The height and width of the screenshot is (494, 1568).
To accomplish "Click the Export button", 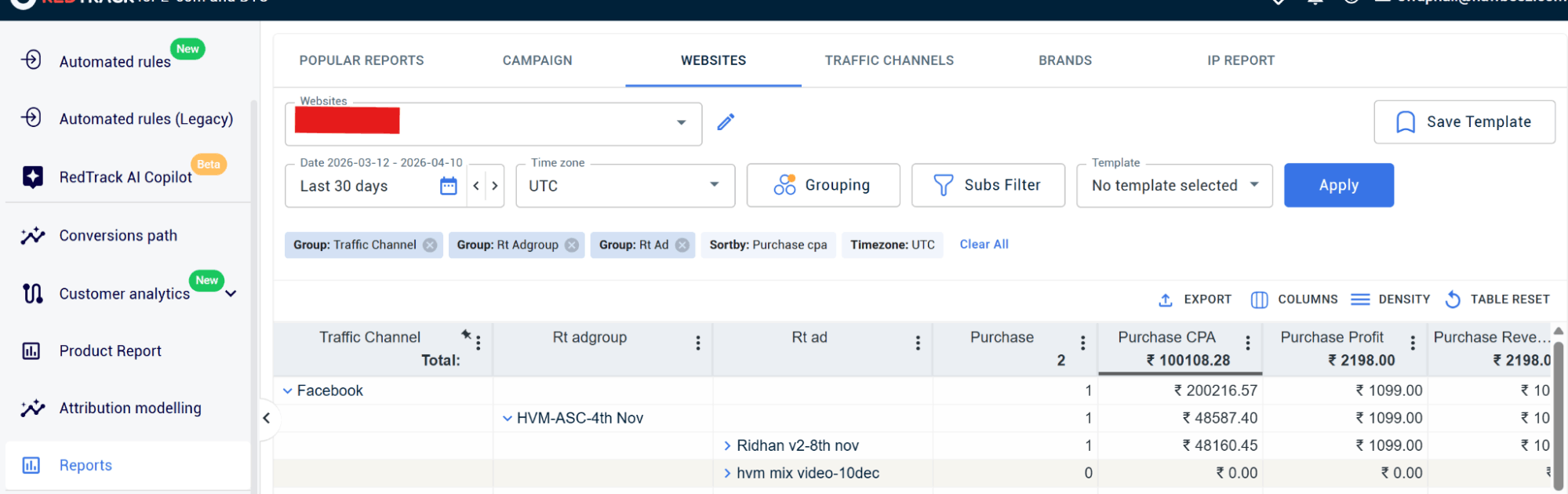I will [x=1195, y=300].
